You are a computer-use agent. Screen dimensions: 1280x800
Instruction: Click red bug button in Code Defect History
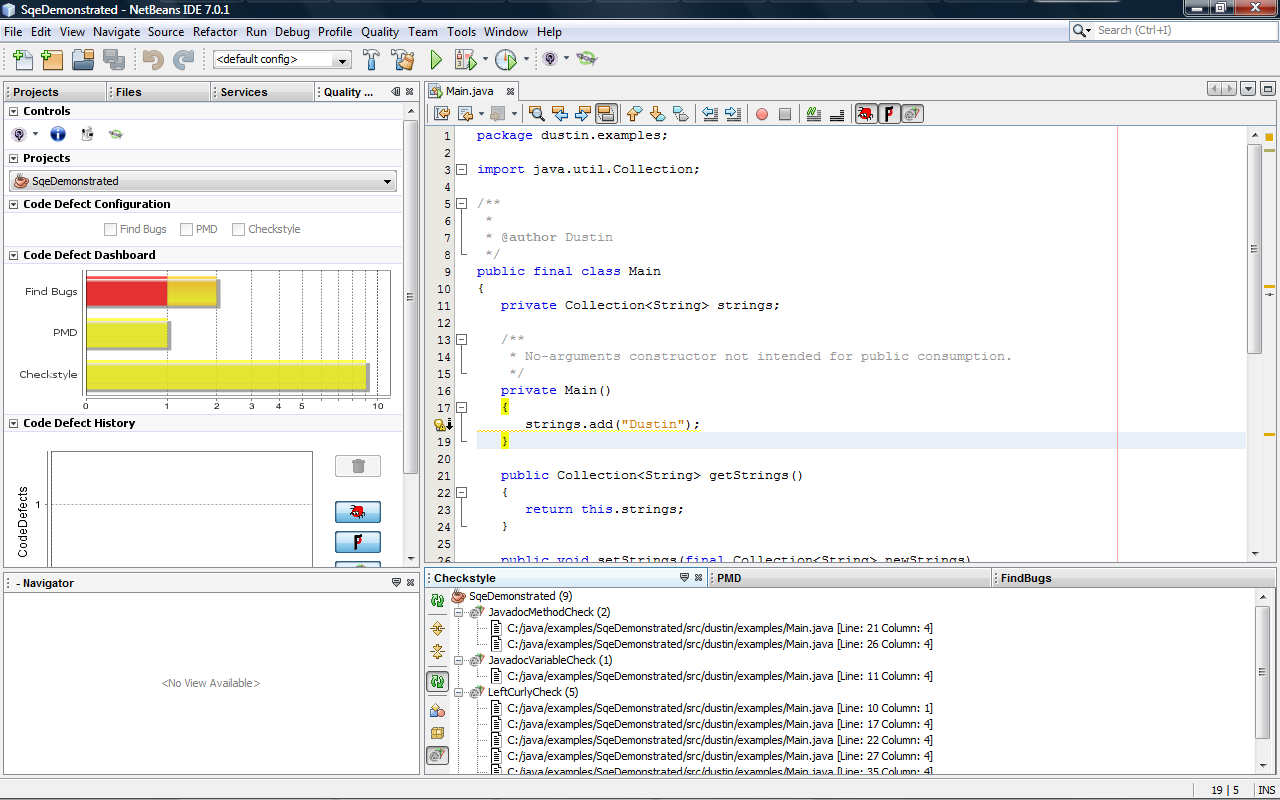tap(358, 512)
